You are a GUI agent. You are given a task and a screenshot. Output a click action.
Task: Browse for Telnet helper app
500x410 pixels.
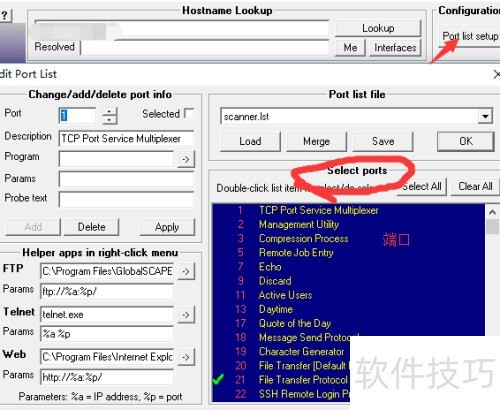[186, 315]
